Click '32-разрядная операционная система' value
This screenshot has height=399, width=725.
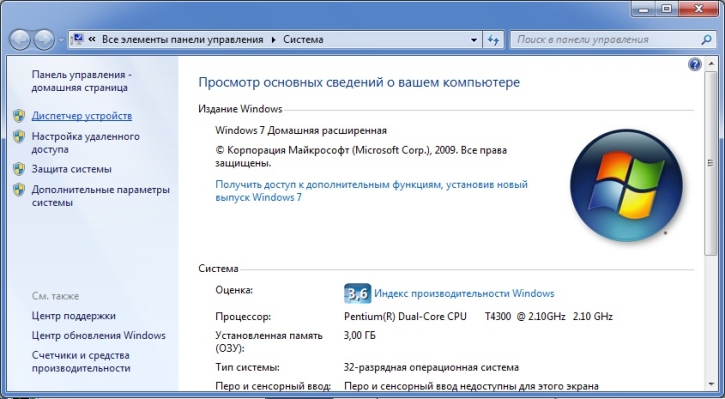[x=431, y=368]
